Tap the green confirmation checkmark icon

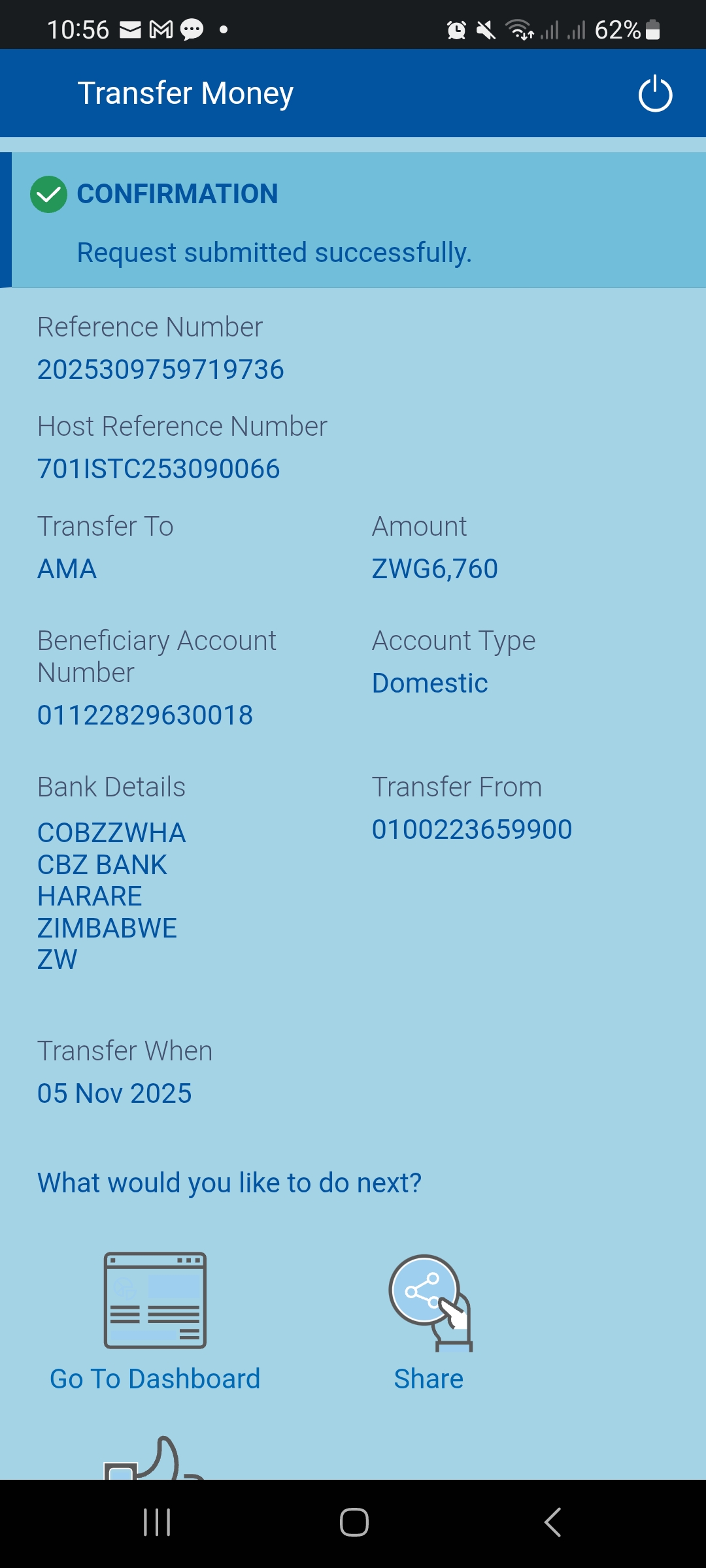48,195
